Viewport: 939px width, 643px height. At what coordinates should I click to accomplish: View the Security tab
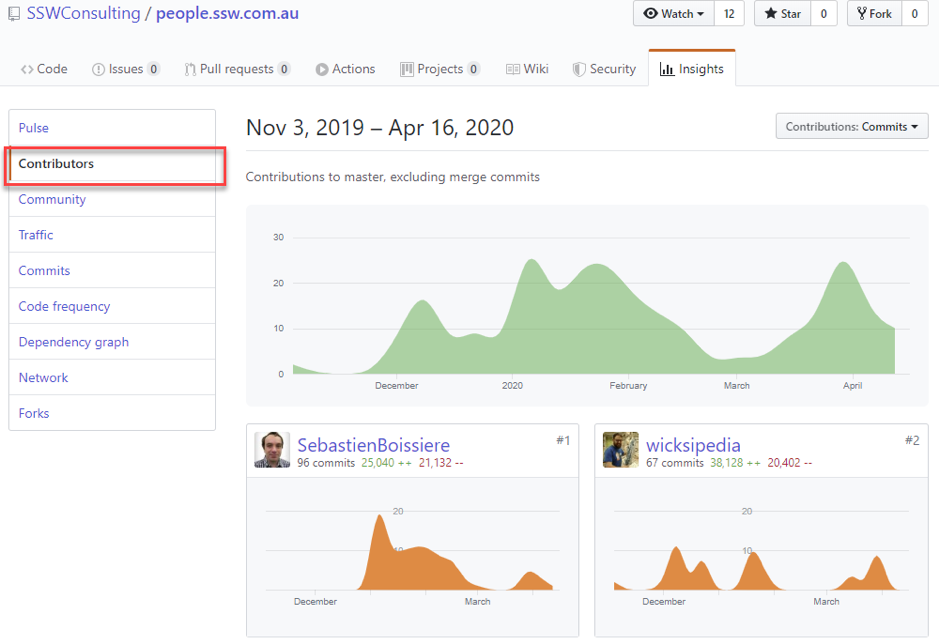pos(604,69)
